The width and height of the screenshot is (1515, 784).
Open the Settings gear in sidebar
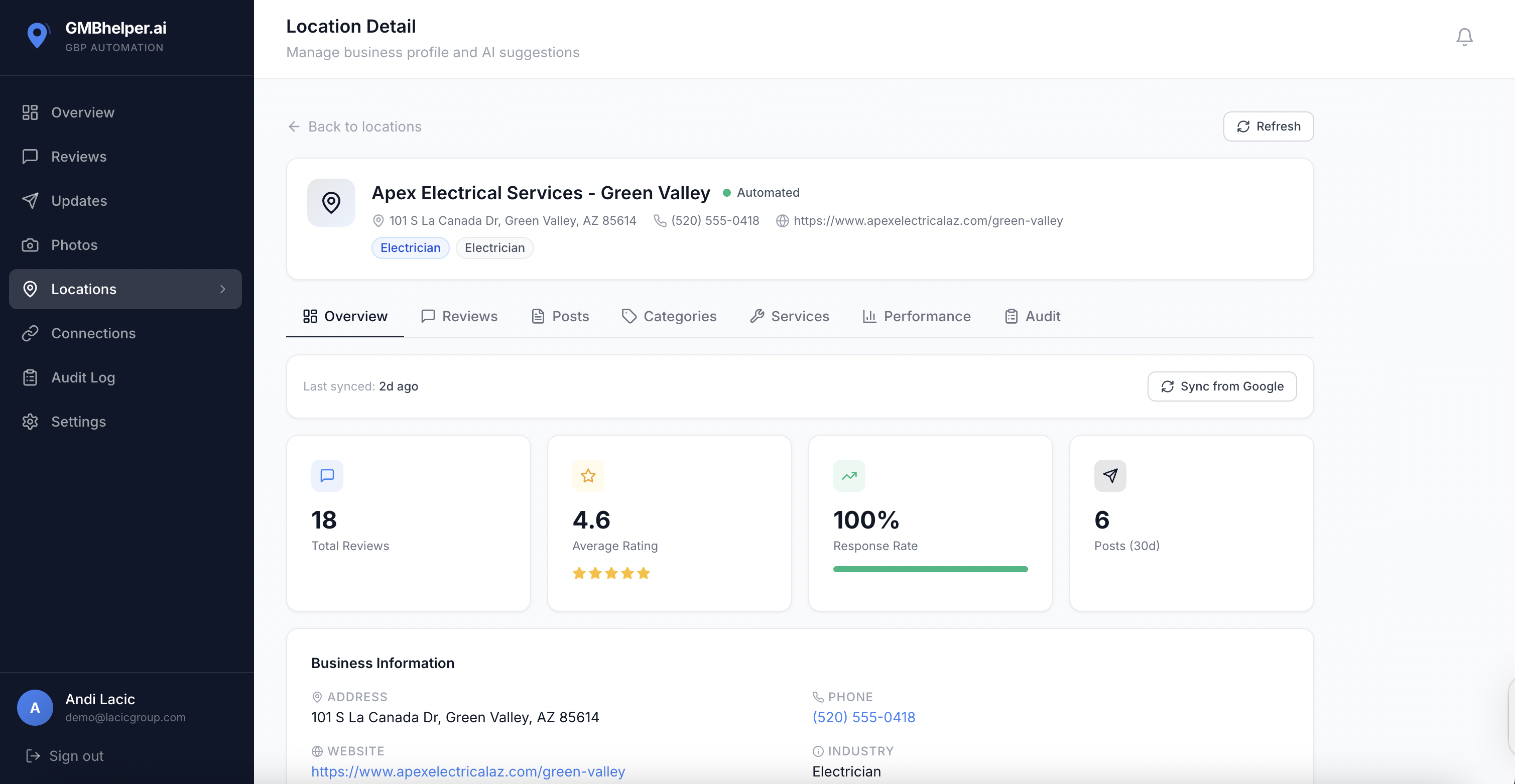point(31,422)
